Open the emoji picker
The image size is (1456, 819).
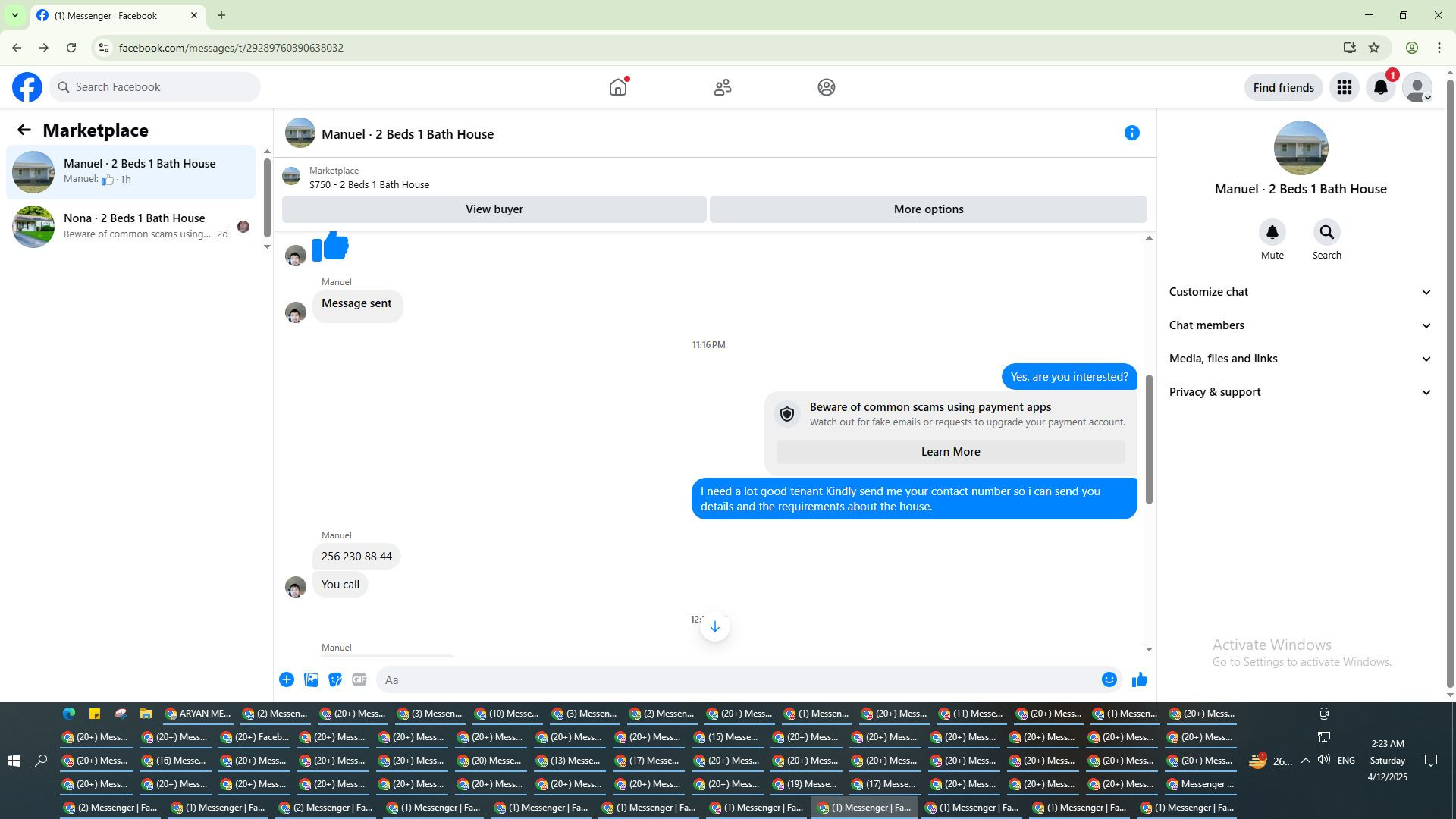tap(1109, 679)
